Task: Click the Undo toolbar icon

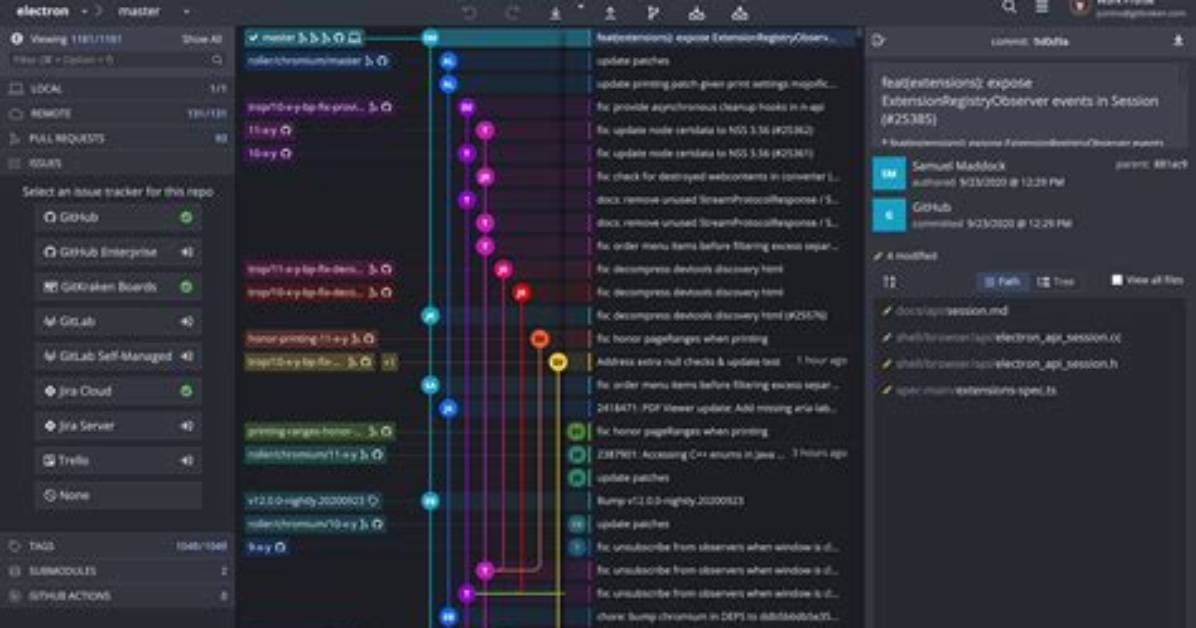Action: (x=469, y=12)
